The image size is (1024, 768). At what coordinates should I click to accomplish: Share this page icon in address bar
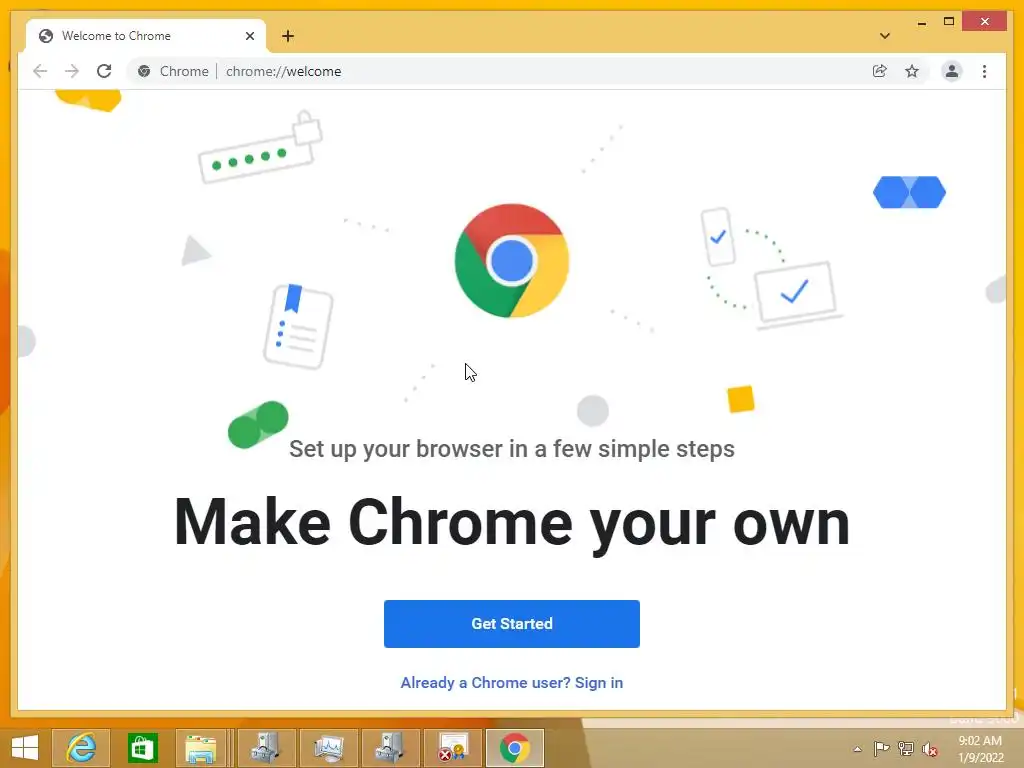(880, 71)
